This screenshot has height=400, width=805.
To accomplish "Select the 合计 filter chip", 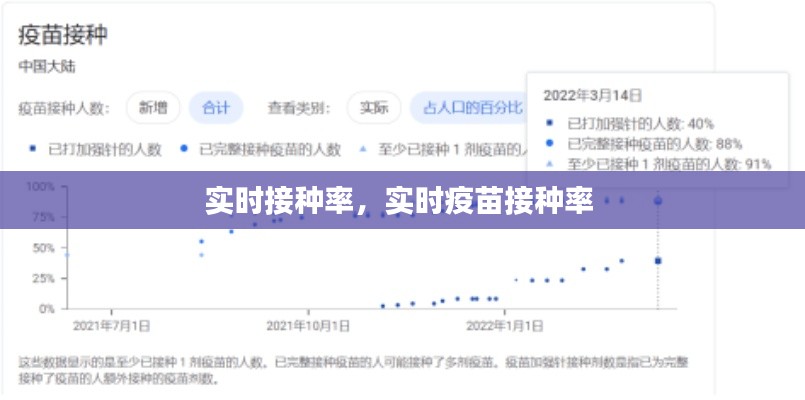I will tap(215, 107).
